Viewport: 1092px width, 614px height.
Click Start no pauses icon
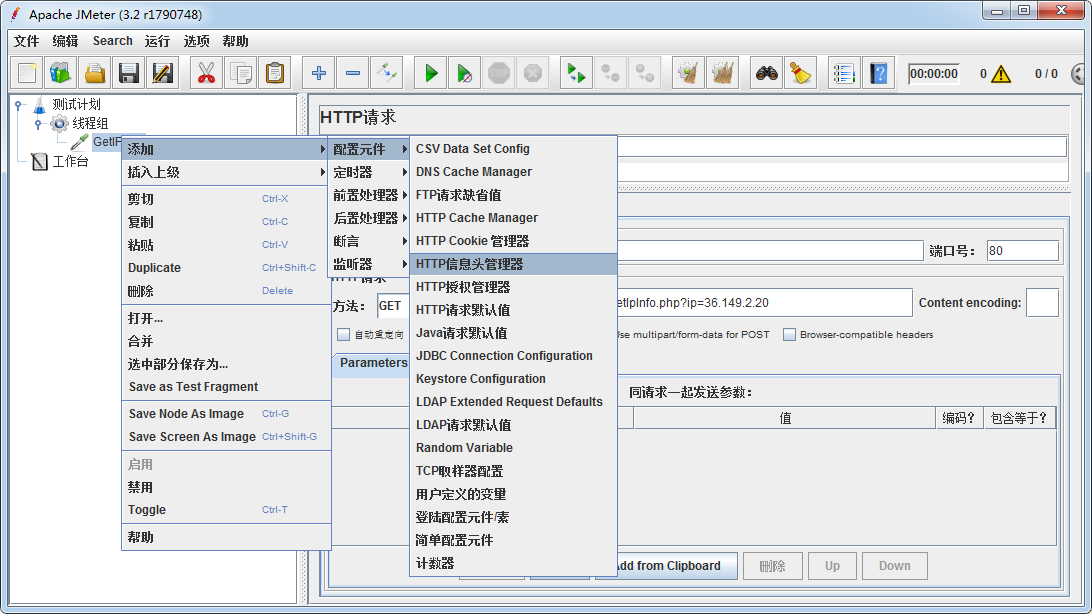pyautogui.click(x=465, y=73)
